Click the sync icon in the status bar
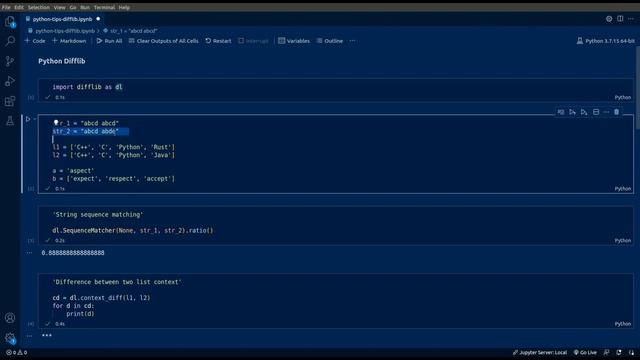Viewport: 640px width, 360px height. click(619, 352)
